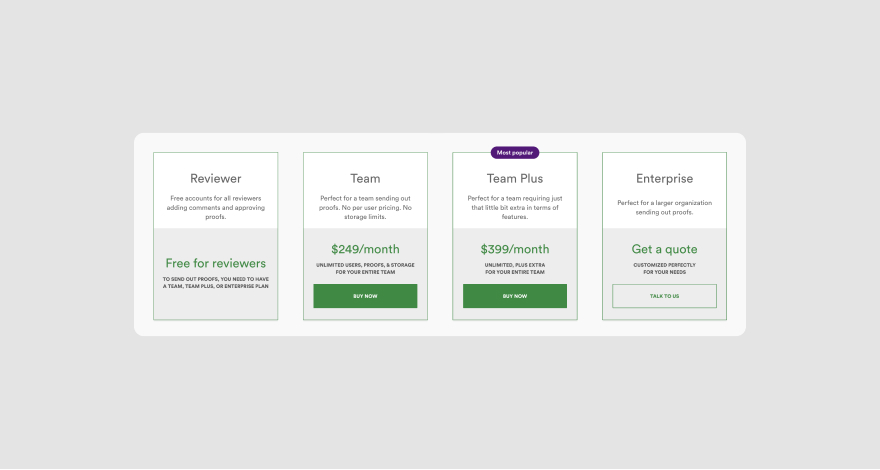
Task: Click the 'Customized perfectly for your needs' caption
Action: (664, 268)
